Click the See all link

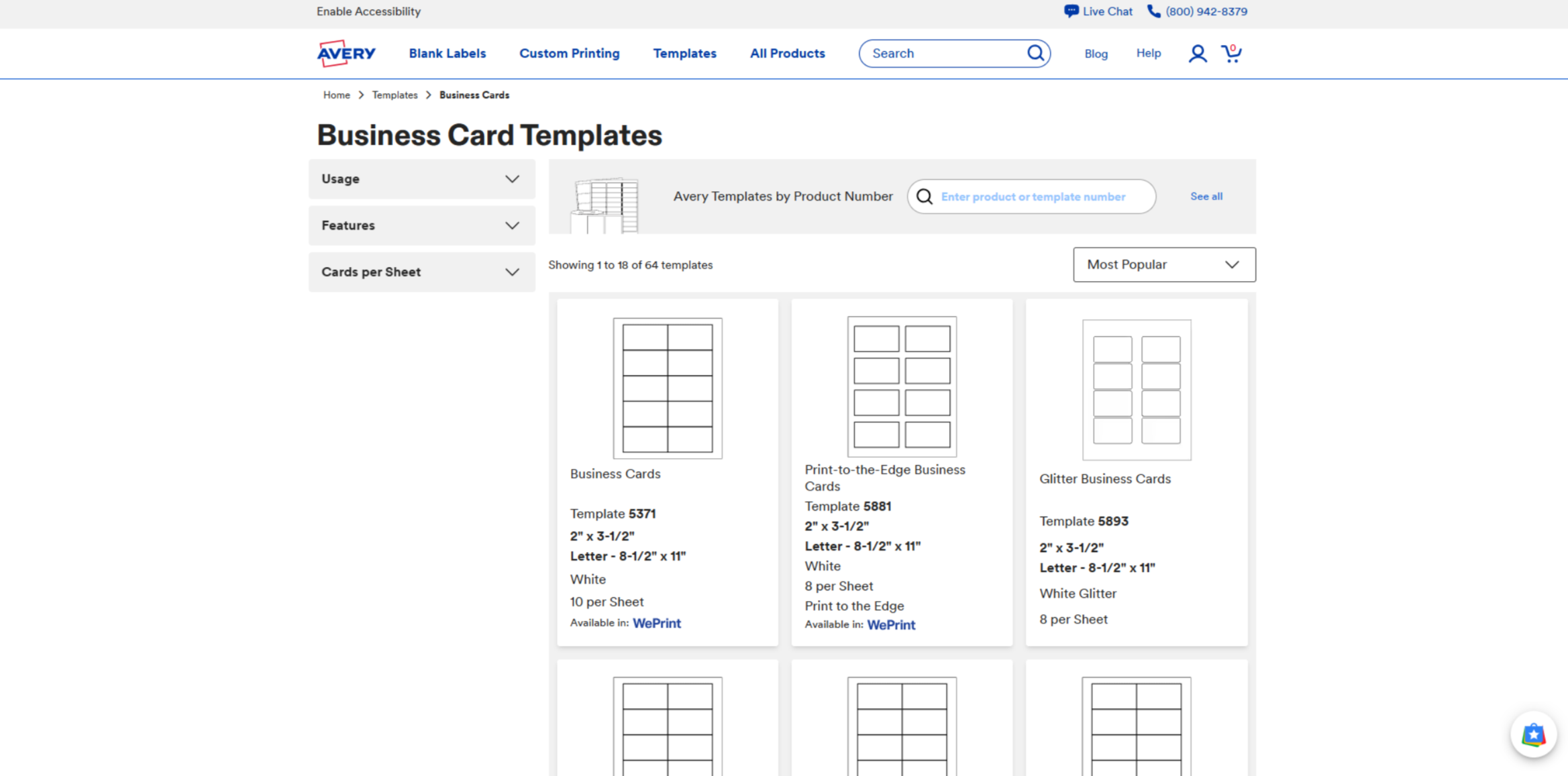pos(1206,197)
